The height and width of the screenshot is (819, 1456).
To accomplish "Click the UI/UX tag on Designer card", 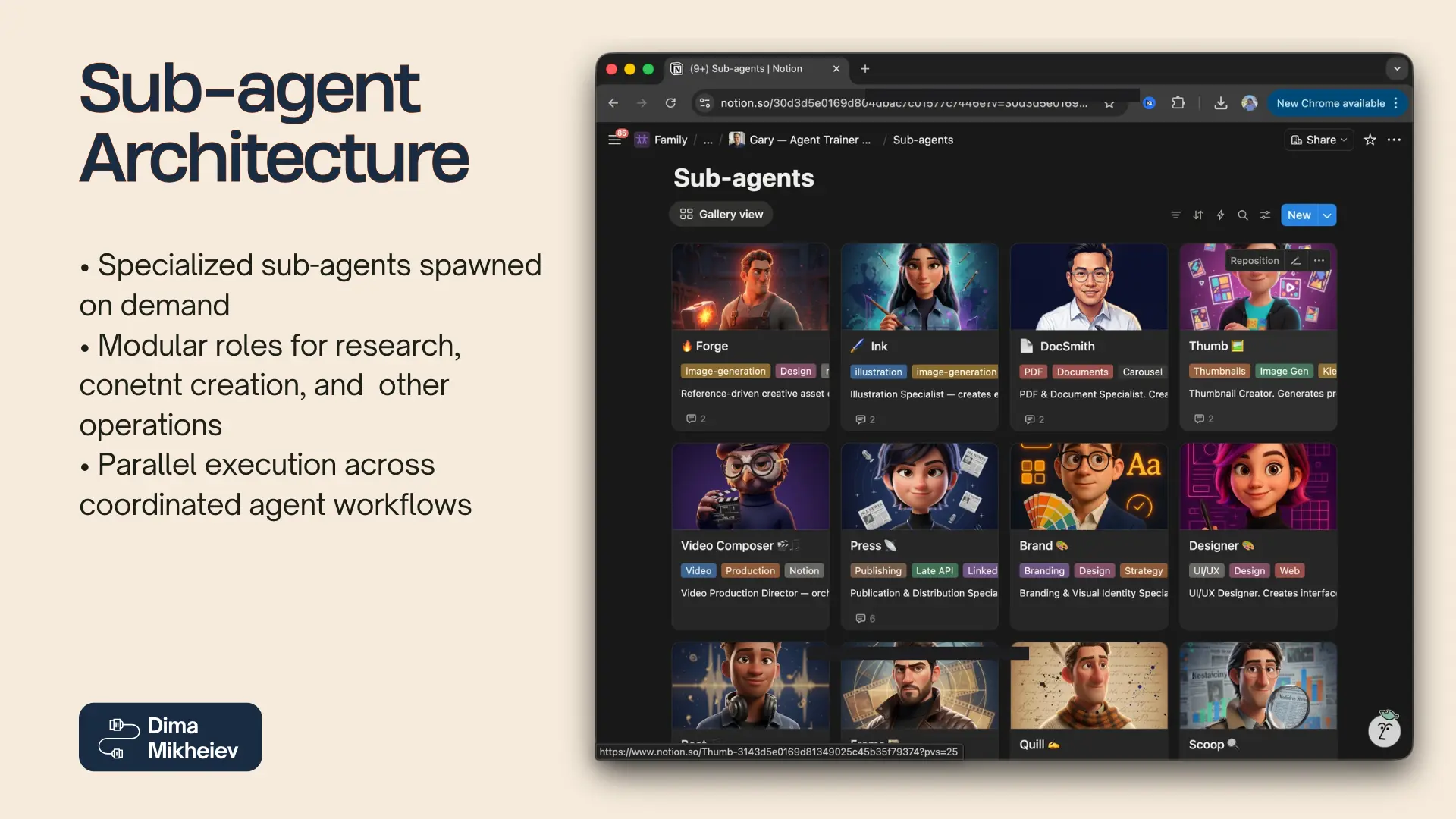I will (x=1207, y=570).
